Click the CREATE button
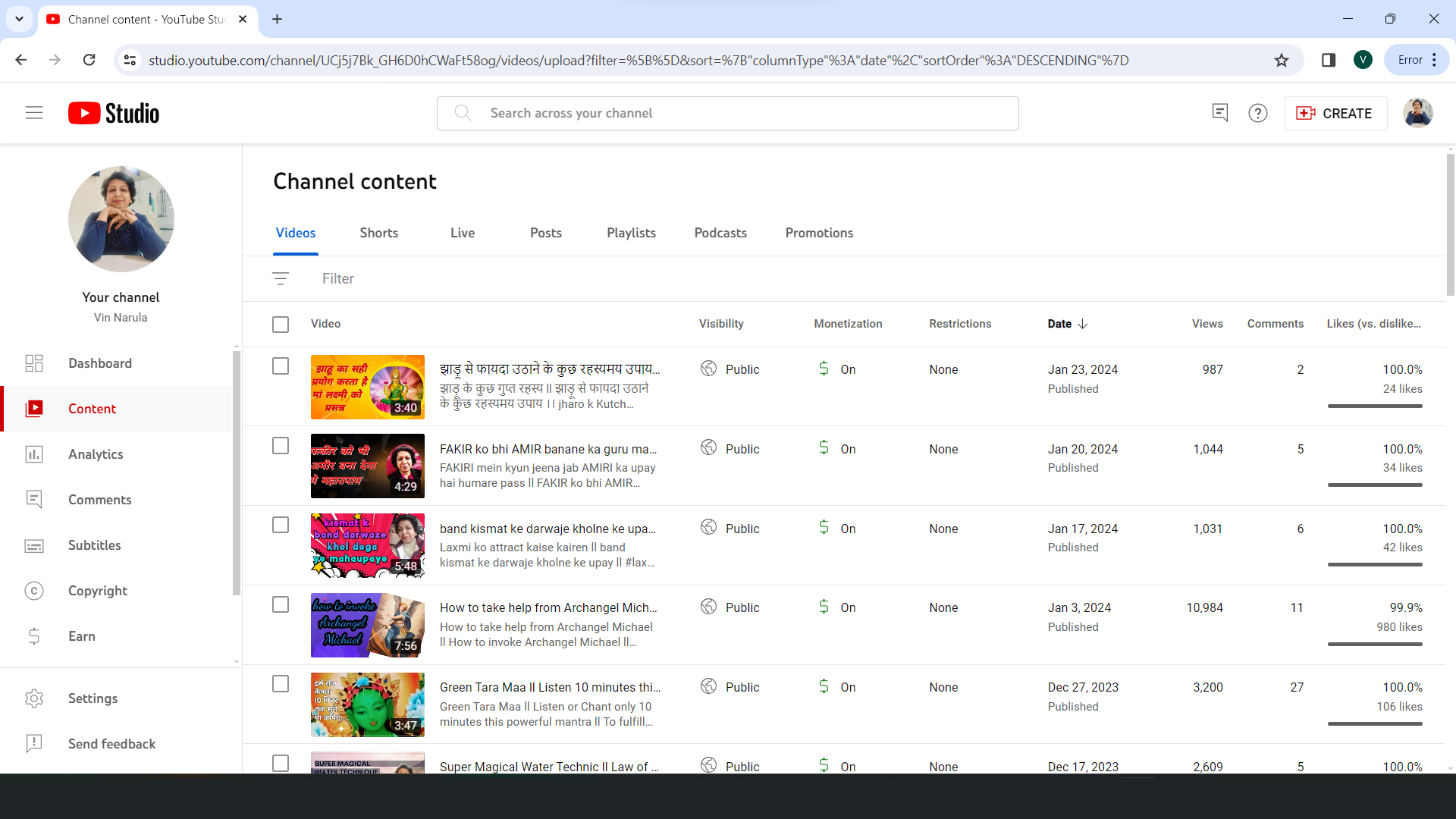This screenshot has height=819, width=1456. 1335,113
